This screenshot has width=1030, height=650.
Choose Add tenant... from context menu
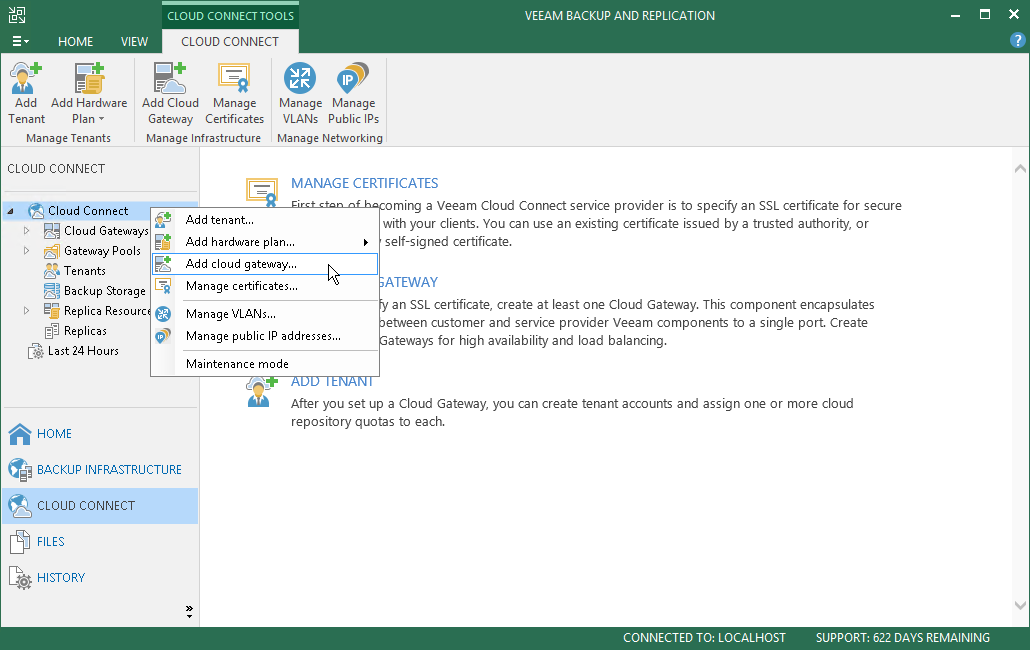click(265, 220)
